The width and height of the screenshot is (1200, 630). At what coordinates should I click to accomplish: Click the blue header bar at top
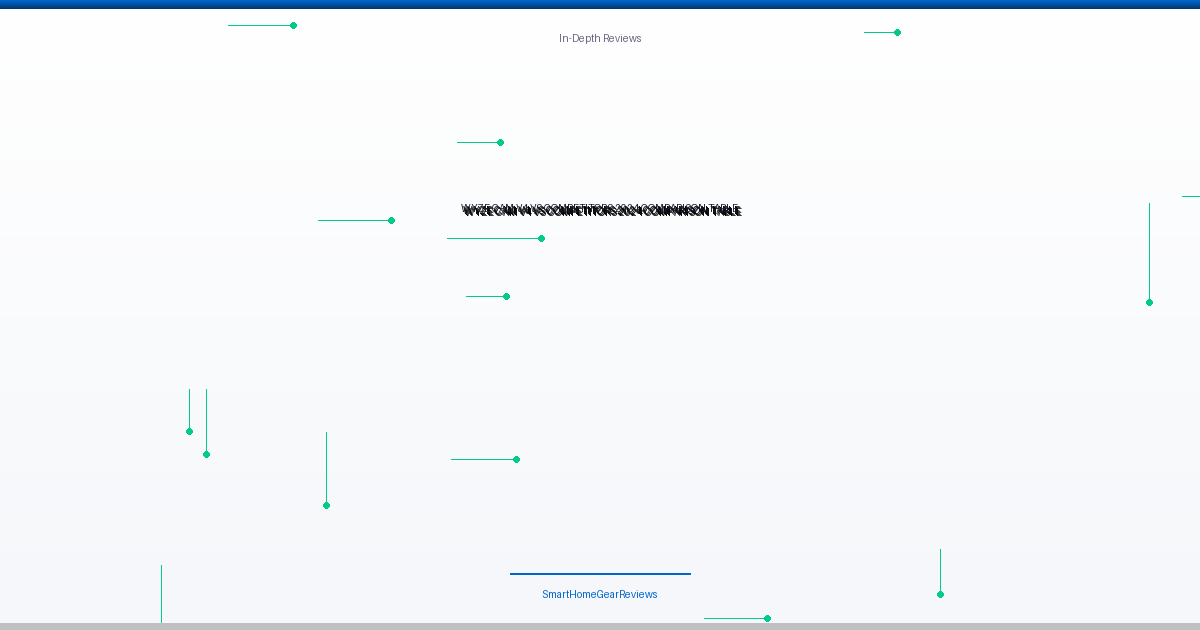[x=600, y=4]
